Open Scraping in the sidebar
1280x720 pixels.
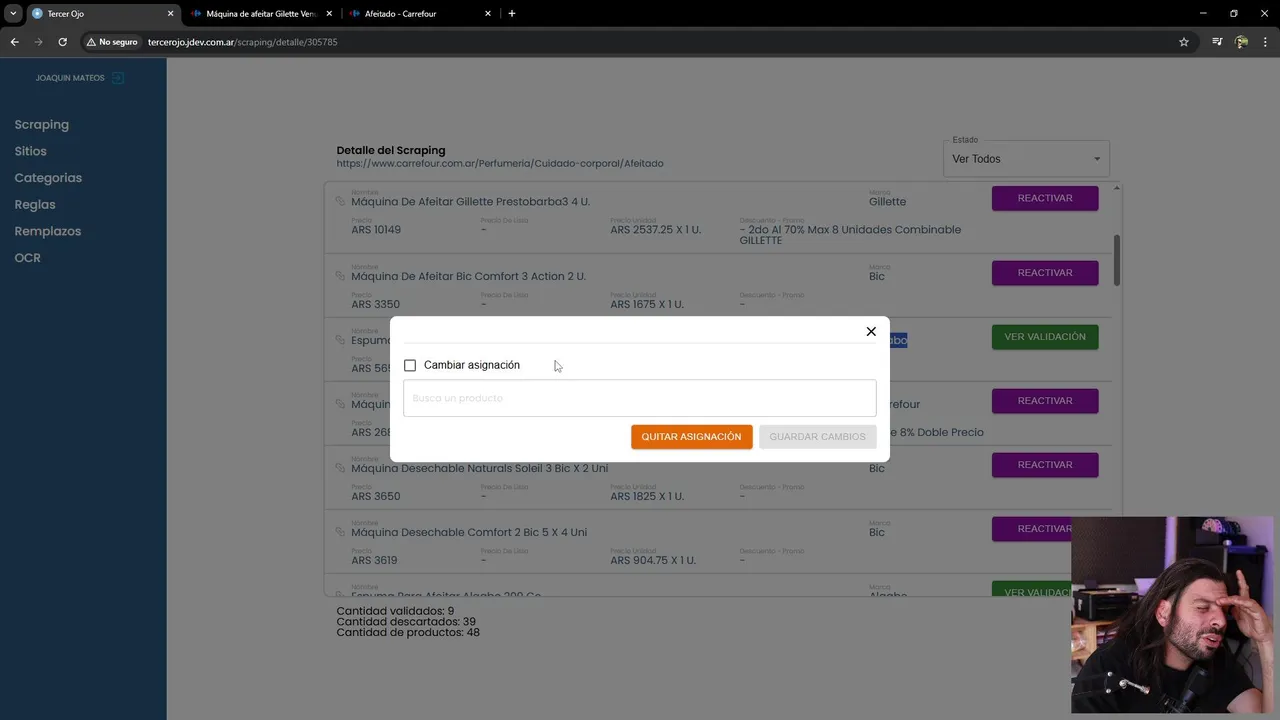pos(42,125)
